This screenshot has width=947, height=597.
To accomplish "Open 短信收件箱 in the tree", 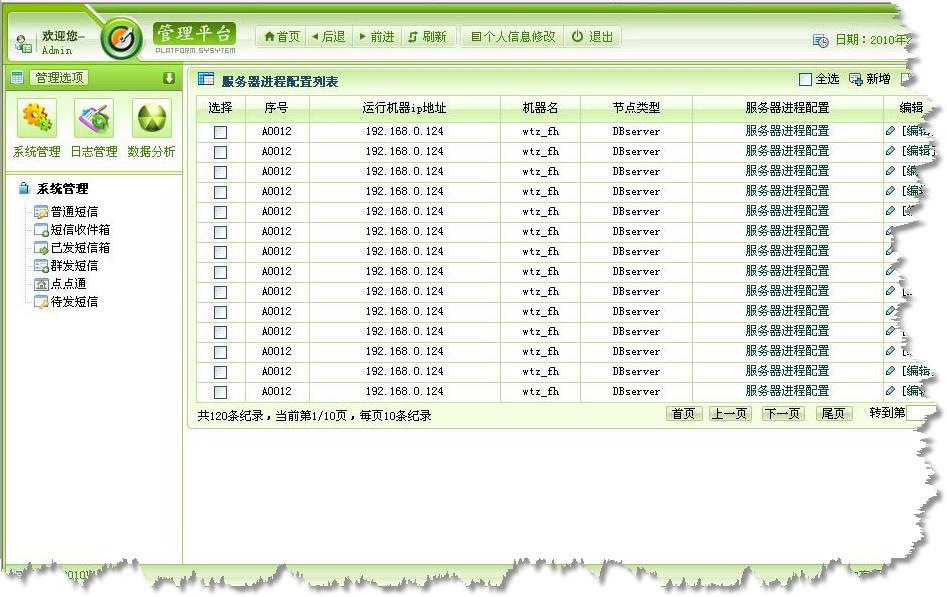I will point(80,230).
